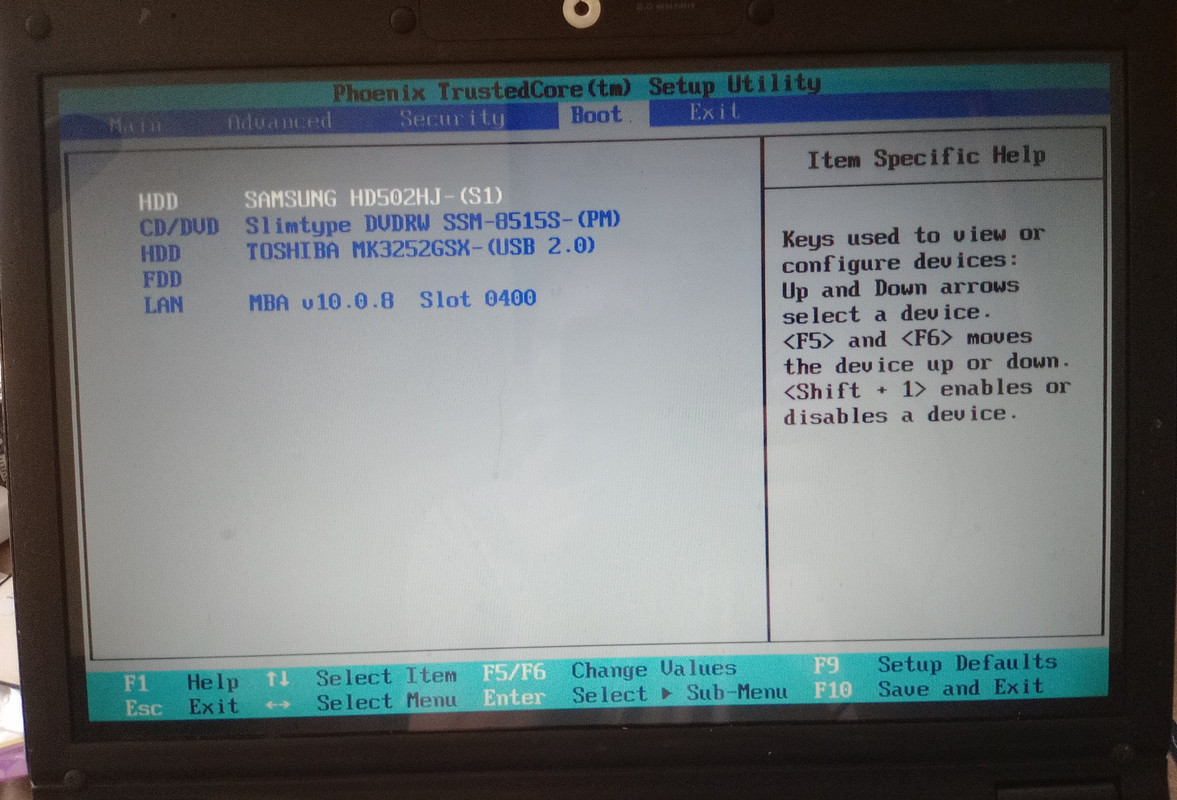The image size is (1177, 800).
Task: Click the LAN device label
Action: coord(164,305)
